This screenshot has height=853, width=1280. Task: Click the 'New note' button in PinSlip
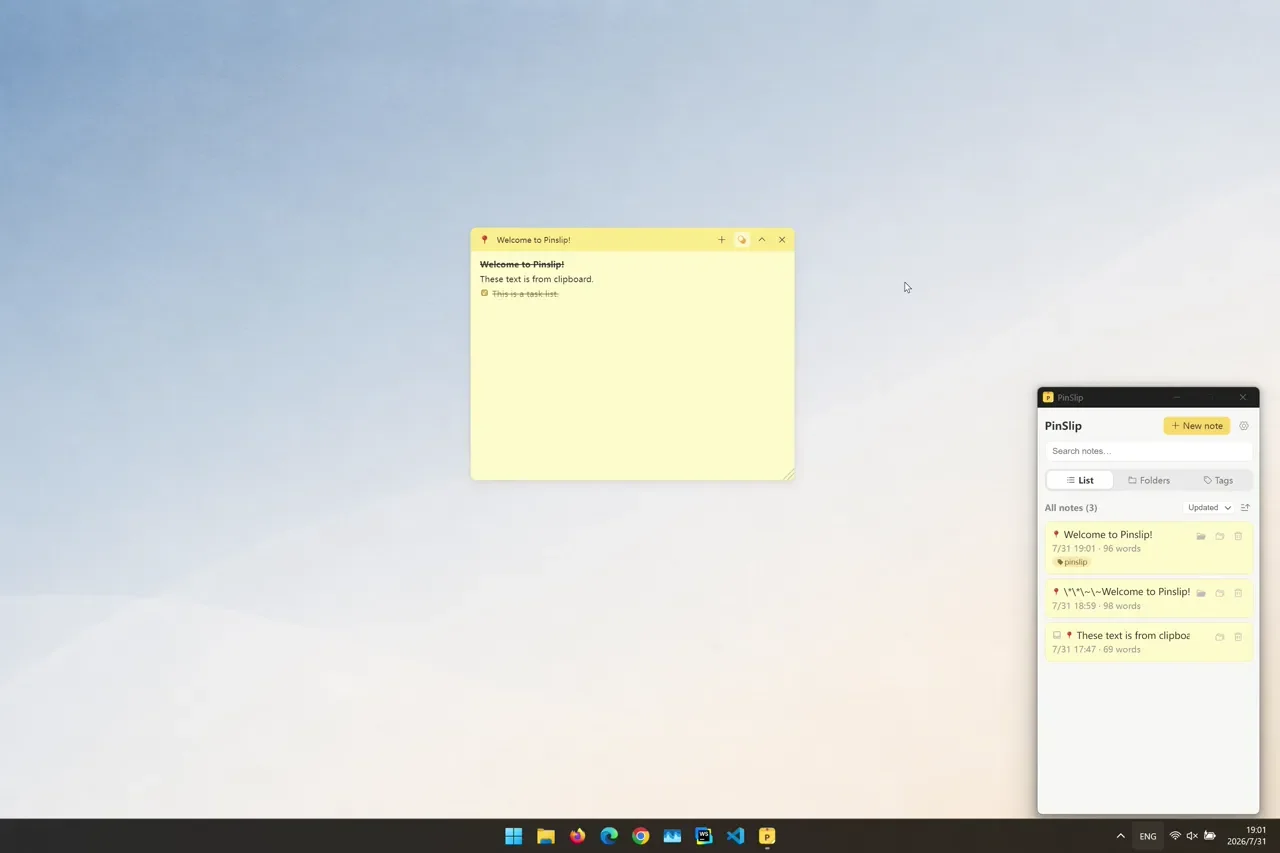click(1197, 426)
